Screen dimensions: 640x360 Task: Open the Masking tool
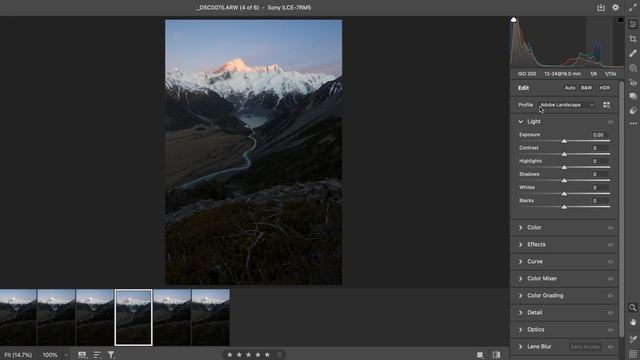click(633, 68)
